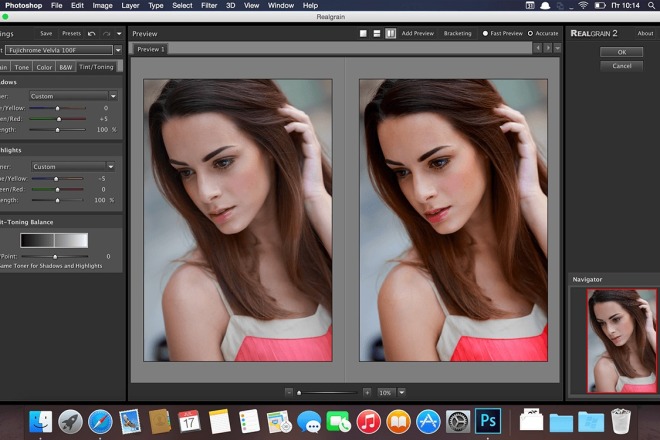This screenshot has width=660, height=440.
Task: Click the Bracketing button
Action: pyautogui.click(x=457, y=33)
